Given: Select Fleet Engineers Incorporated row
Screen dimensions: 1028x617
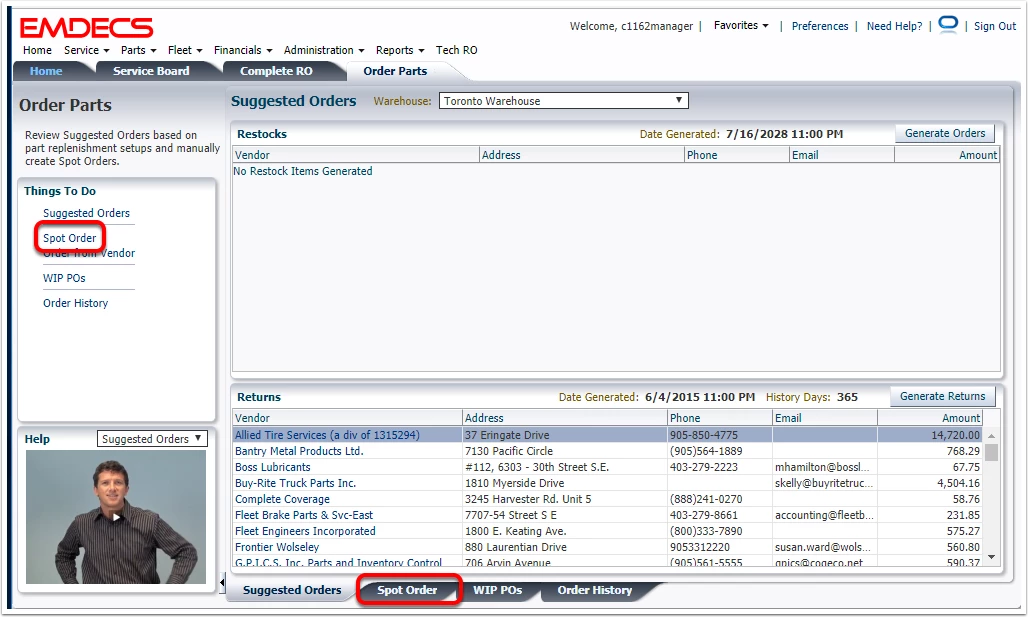Looking at the screenshot, I should tap(608, 531).
